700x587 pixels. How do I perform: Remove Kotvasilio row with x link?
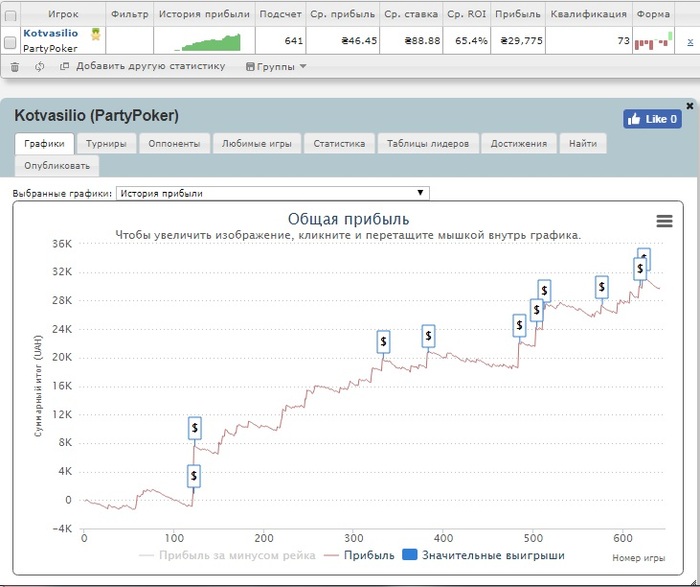(690, 42)
